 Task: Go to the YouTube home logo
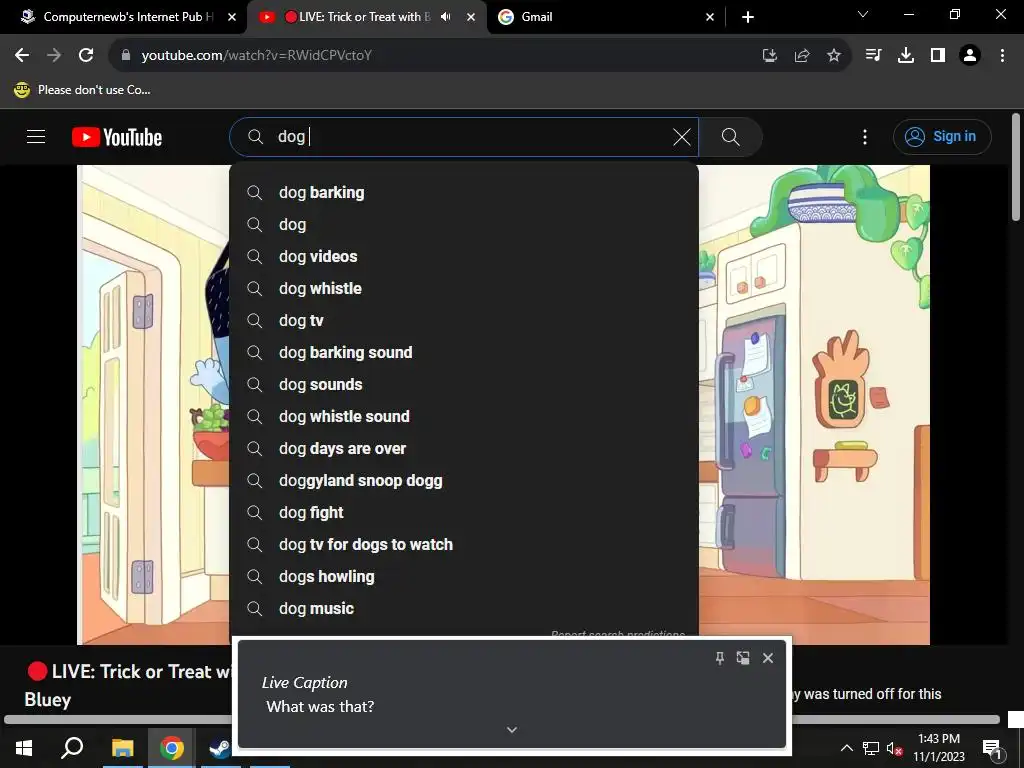117,137
